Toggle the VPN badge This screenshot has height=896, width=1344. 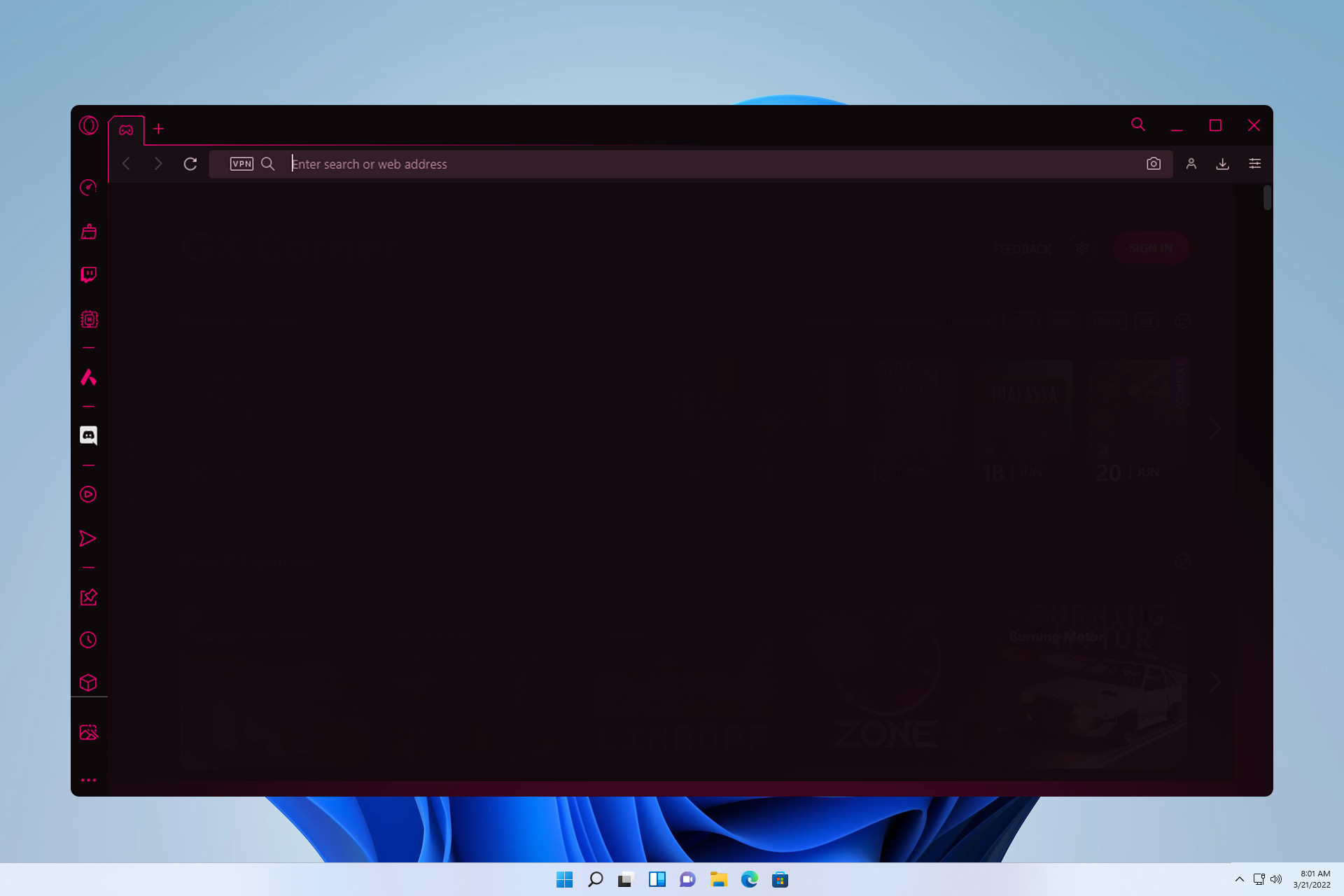point(241,164)
